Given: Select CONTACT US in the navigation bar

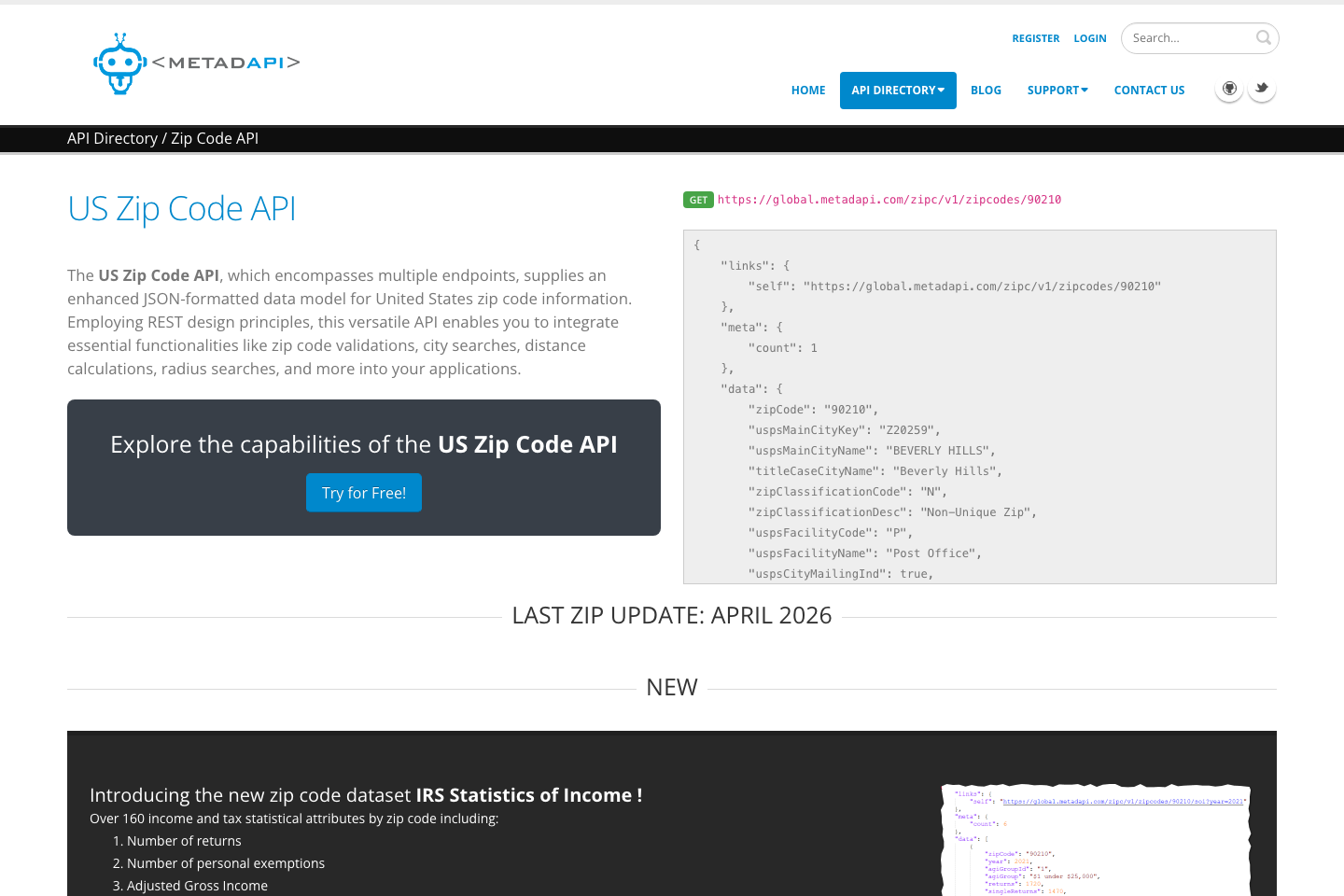Looking at the screenshot, I should (x=1149, y=90).
